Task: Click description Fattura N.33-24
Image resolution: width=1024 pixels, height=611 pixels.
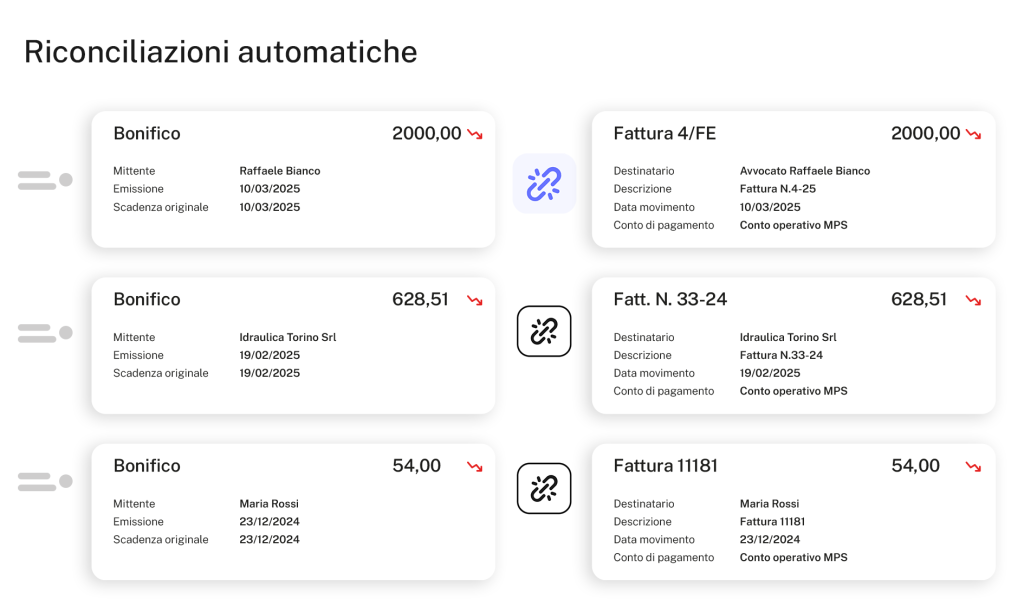Action: click(x=781, y=356)
